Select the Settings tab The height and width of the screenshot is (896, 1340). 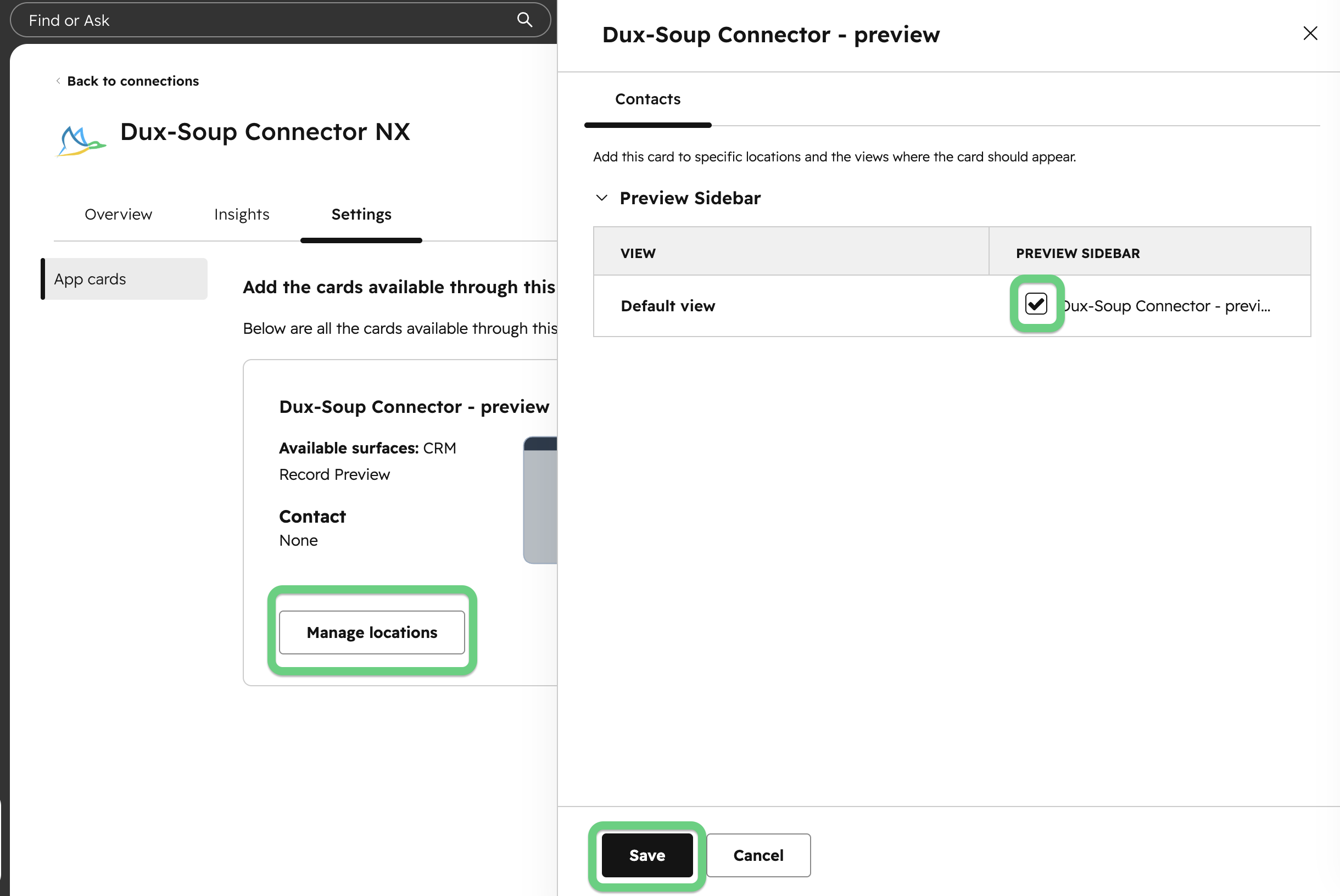(x=361, y=214)
